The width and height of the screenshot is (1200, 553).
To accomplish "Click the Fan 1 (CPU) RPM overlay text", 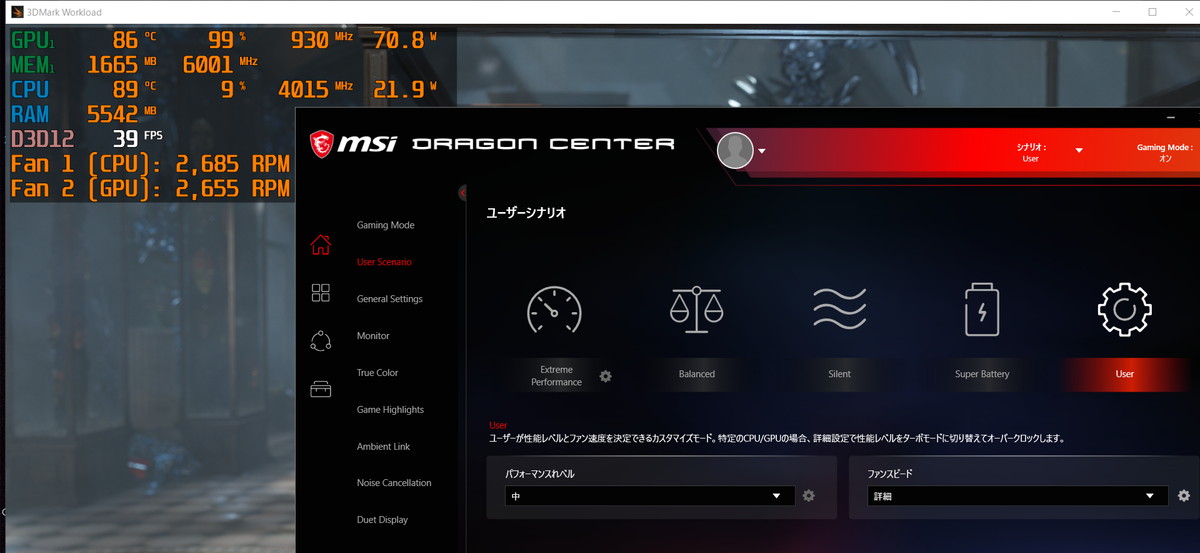I will coord(150,164).
